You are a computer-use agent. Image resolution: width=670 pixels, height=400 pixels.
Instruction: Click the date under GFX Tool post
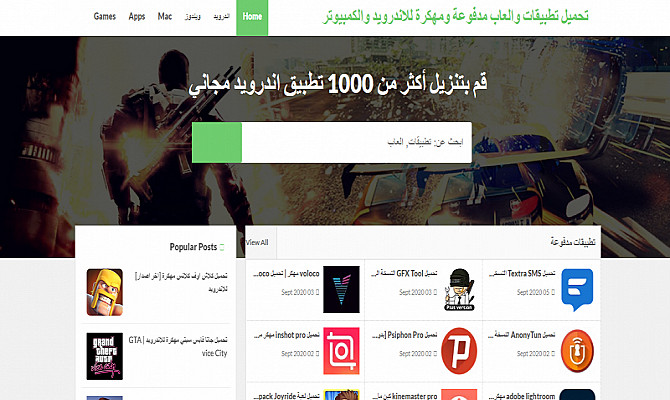[x=418, y=292]
